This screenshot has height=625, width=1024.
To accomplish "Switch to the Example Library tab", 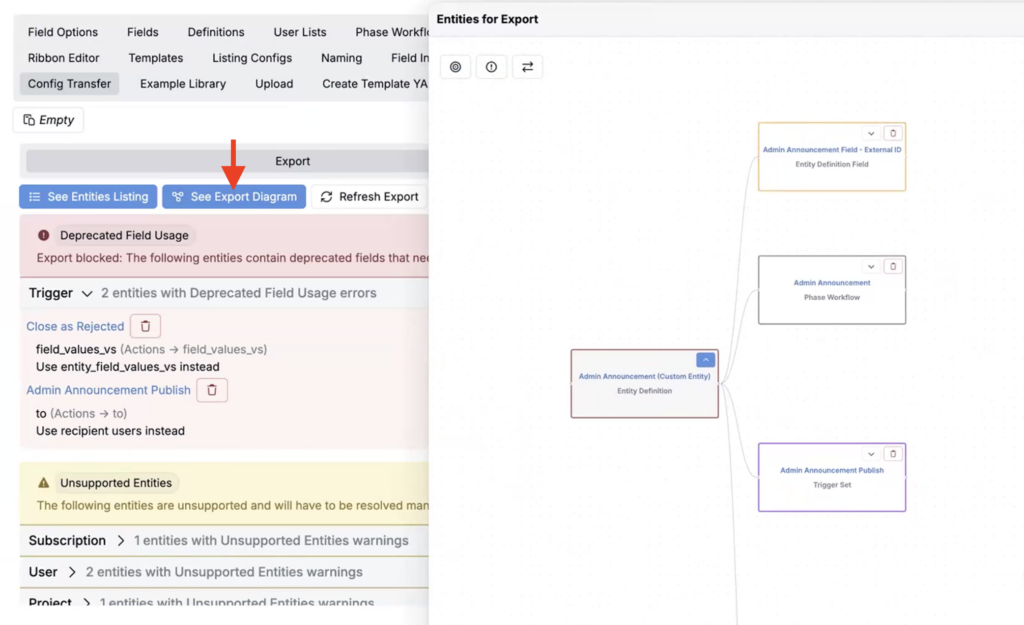I will [x=183, y=84].
